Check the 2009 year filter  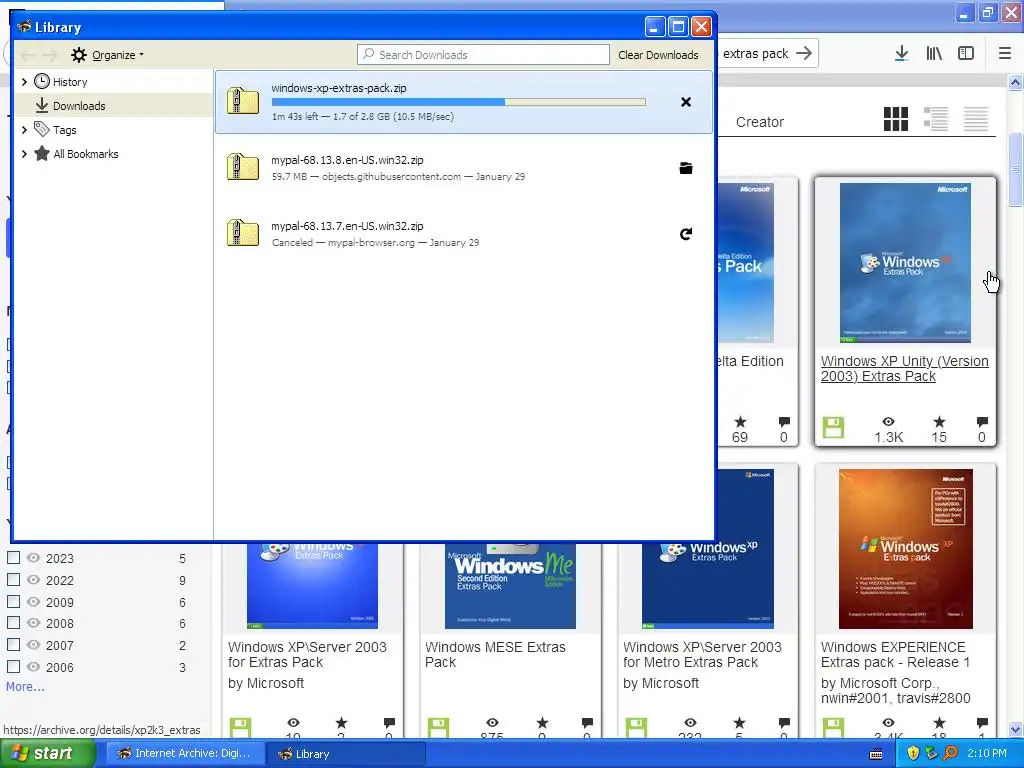13,601
